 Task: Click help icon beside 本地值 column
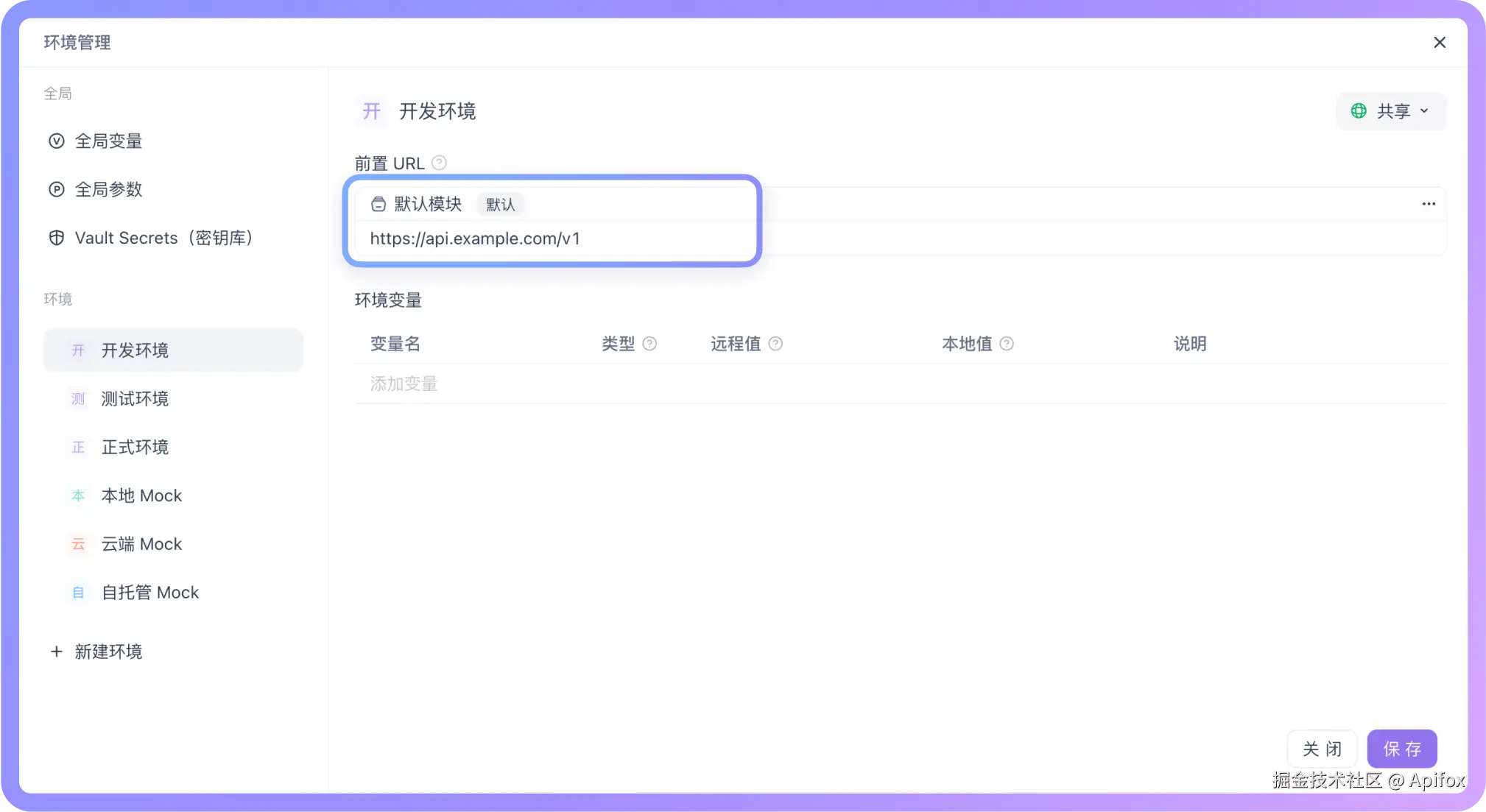tap(1007, 344)
